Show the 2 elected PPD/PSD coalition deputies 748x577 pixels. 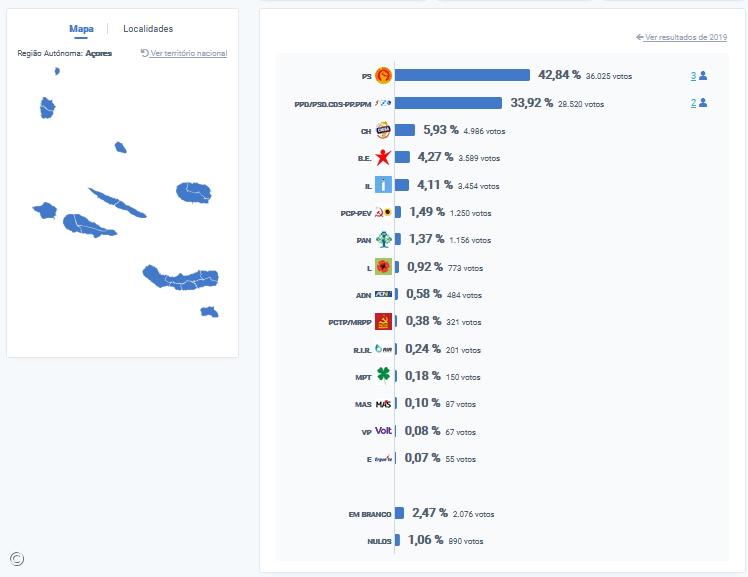coord(698,102)
